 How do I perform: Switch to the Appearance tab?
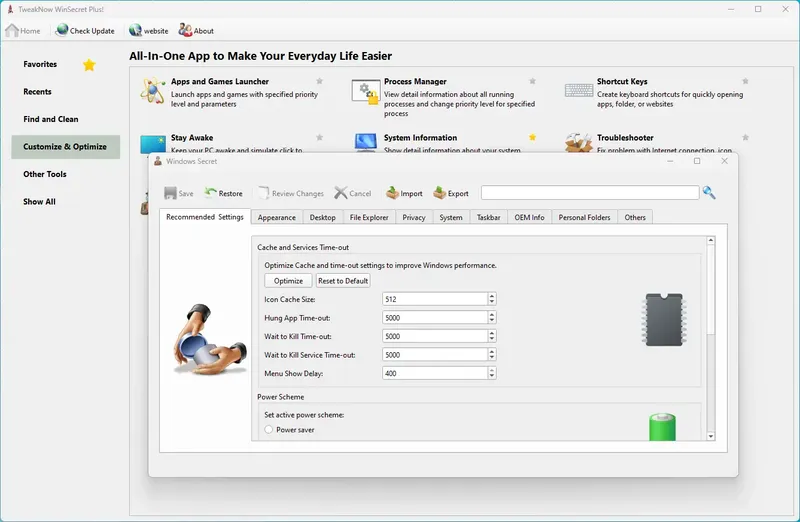tap(277, 217)
